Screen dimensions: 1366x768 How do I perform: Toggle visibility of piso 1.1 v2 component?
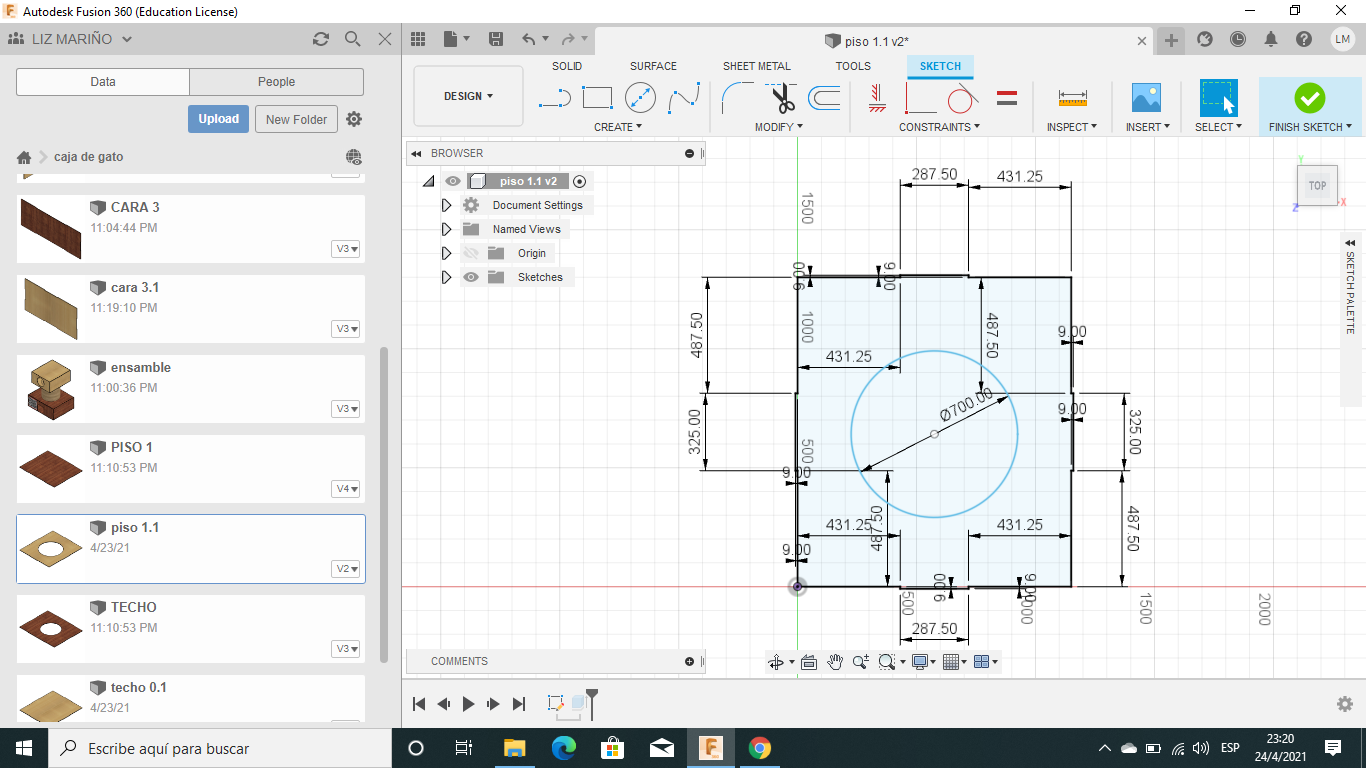[x=453, y=181]
